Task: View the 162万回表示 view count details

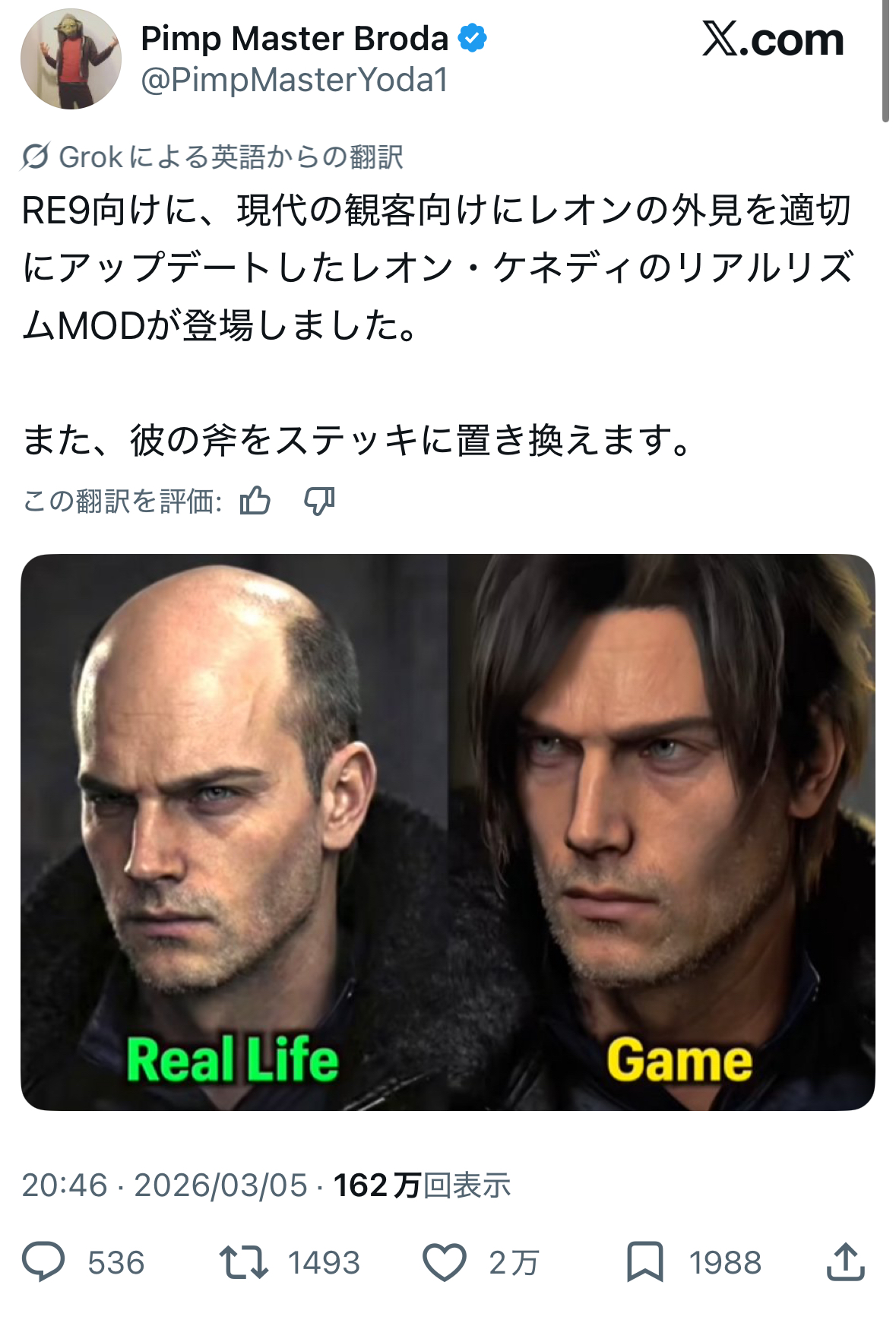Action: [x=422, y=1185]
